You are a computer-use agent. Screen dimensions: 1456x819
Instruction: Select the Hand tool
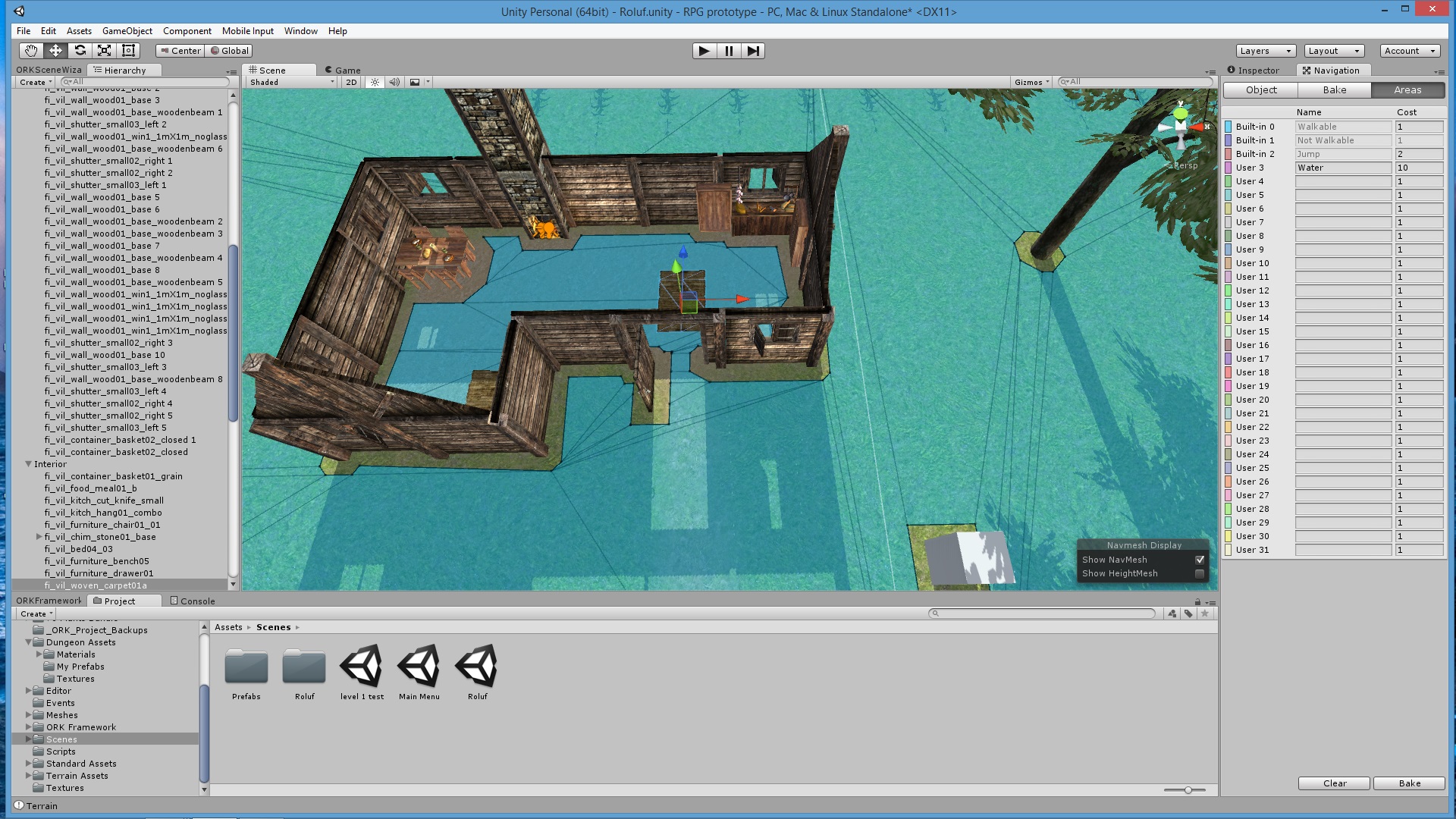(x=30, y=51)
